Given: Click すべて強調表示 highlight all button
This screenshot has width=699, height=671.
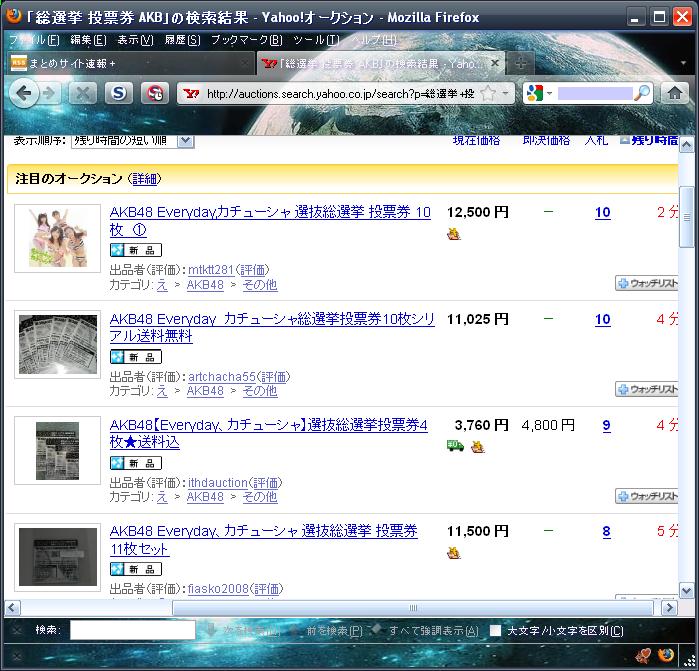Looking at the screenshot, I should coord(425,630).
